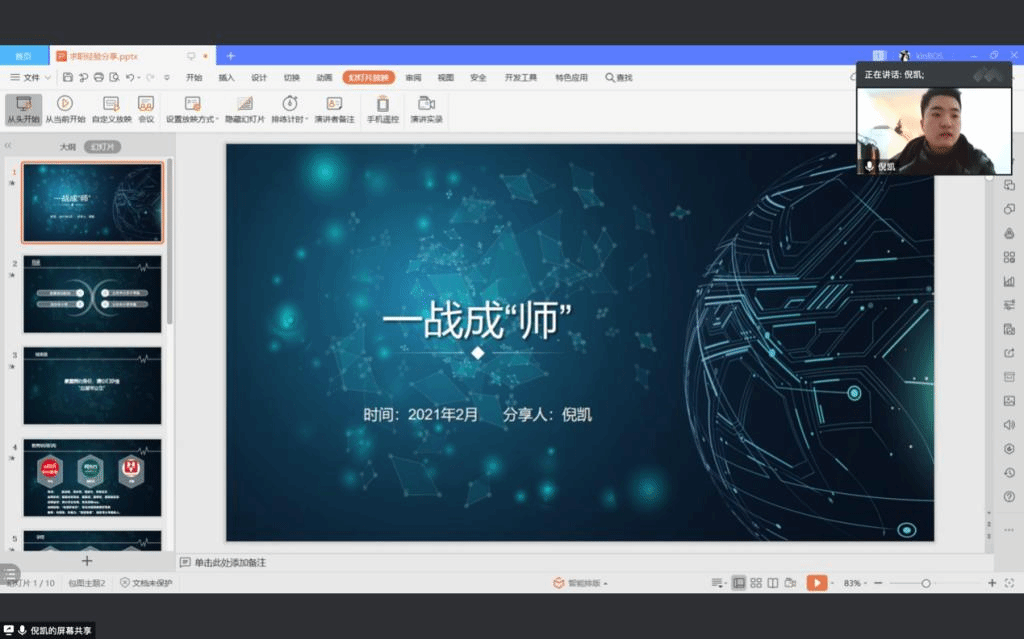The width and height of the screenshot is (1024, 639).
Task: Open 自定义放映 custom show tool
Action: point(111,103)
